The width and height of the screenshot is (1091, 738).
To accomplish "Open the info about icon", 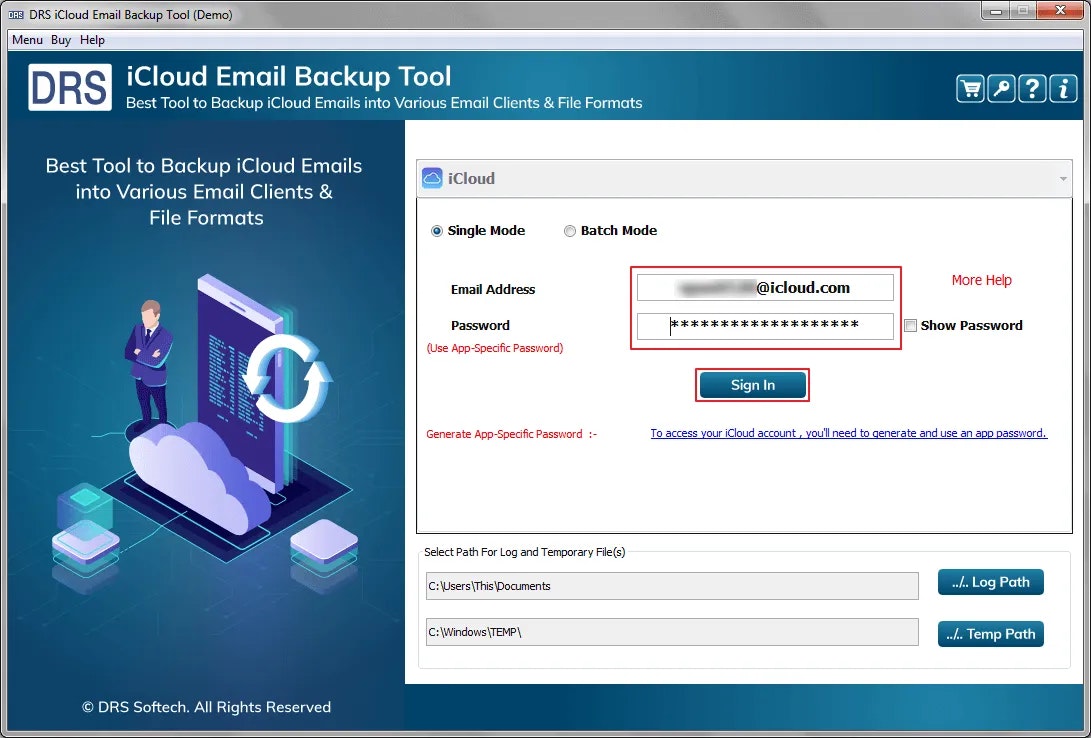I will click(x=1062, y=89).
